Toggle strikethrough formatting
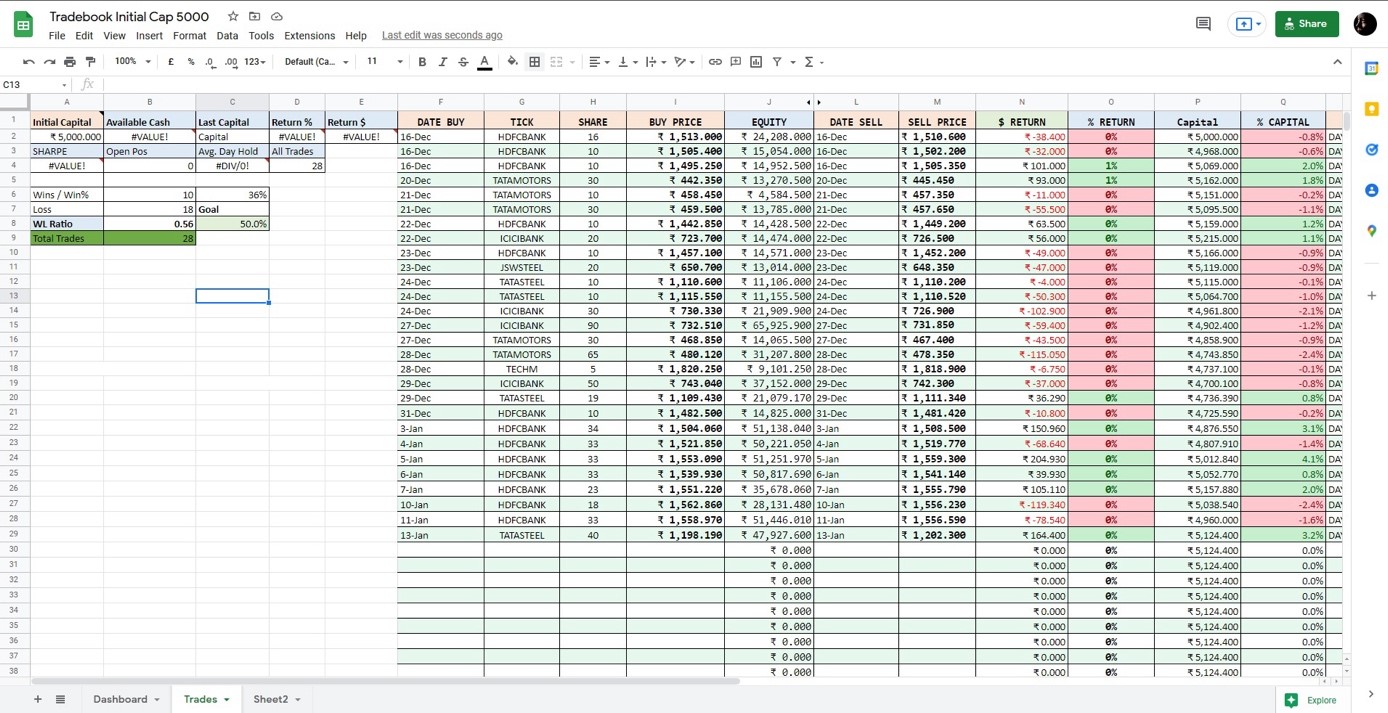 (x=463, y=62)
